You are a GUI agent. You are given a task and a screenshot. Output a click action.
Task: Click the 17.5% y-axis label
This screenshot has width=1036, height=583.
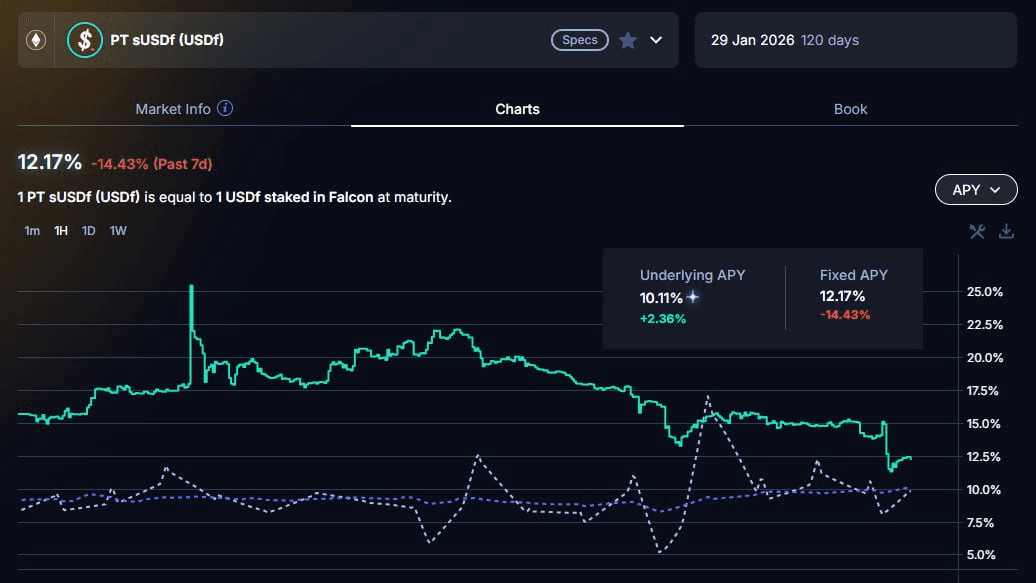point(982,391)
